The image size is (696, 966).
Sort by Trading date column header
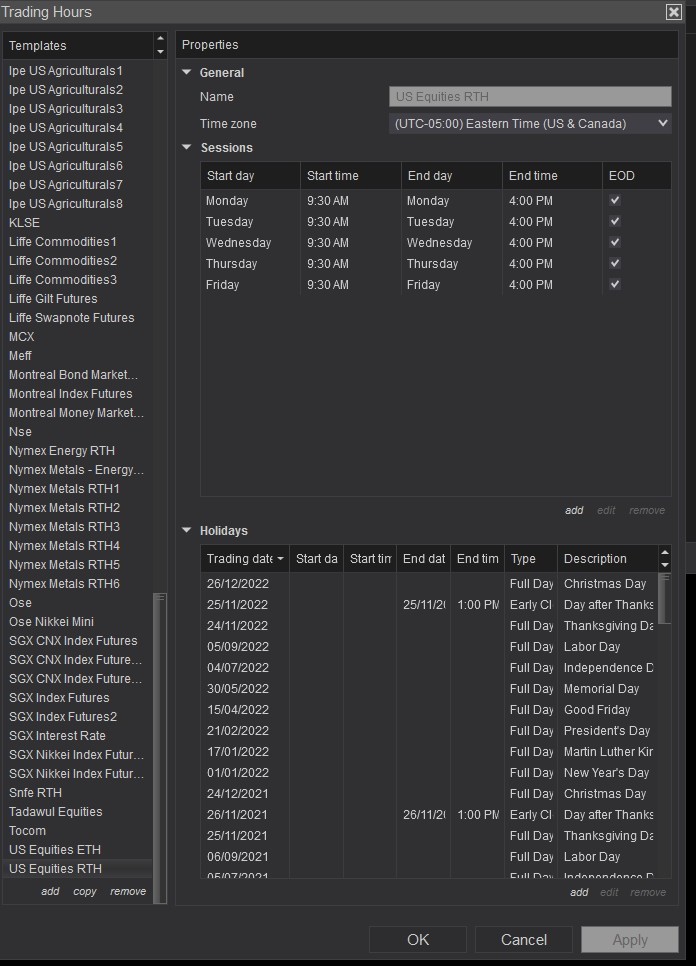tap(245, 559)
